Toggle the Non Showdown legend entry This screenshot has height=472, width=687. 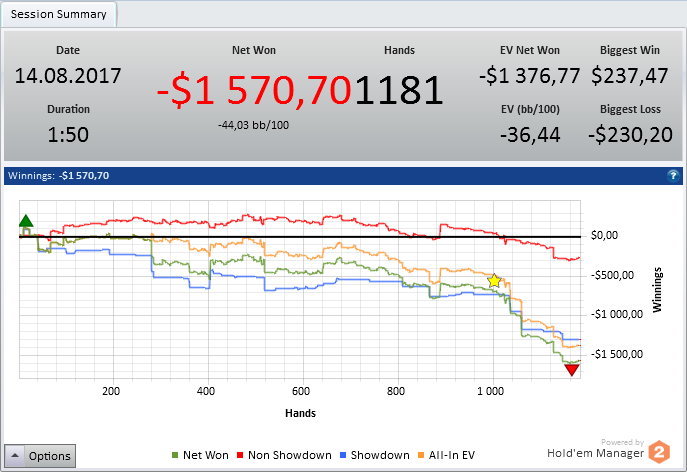click(x=284, y=455)
